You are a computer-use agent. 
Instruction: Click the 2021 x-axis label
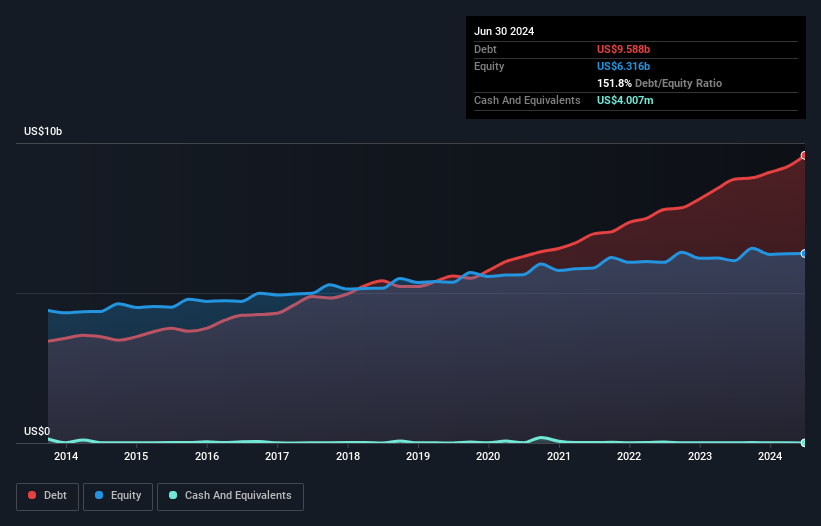(x=559, y=456)
